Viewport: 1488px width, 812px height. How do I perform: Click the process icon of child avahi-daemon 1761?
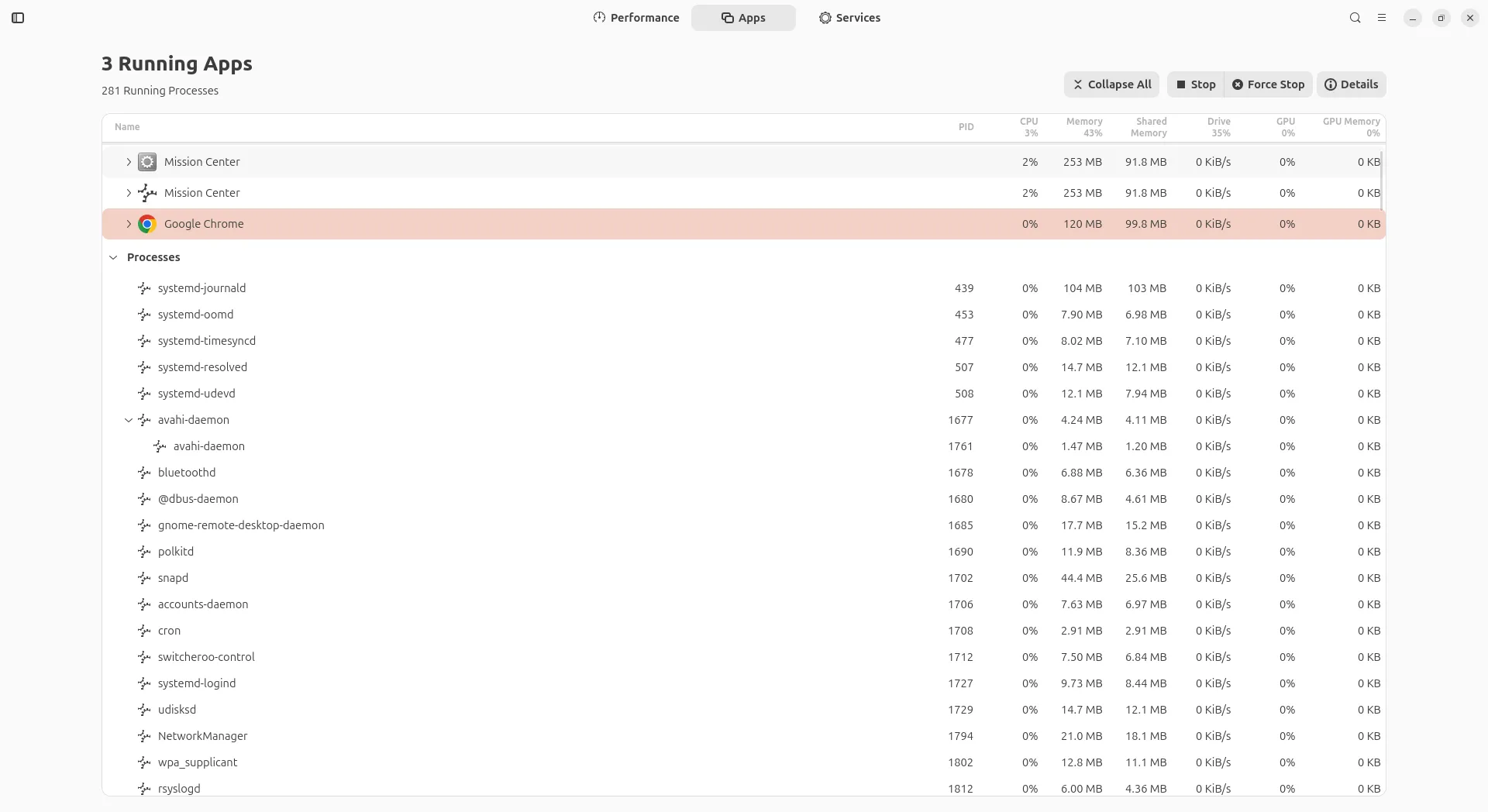(x=160, y=446)
